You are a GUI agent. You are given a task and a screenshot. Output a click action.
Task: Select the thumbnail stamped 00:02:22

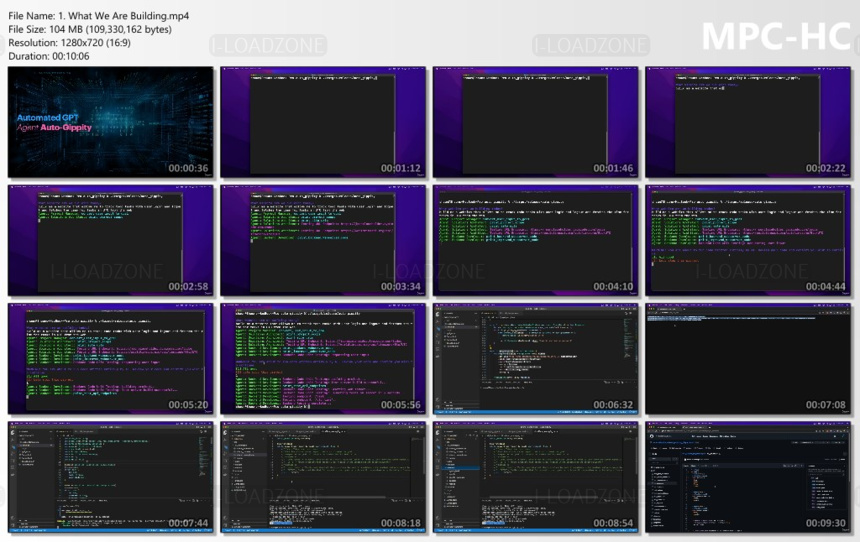[748, 122]
